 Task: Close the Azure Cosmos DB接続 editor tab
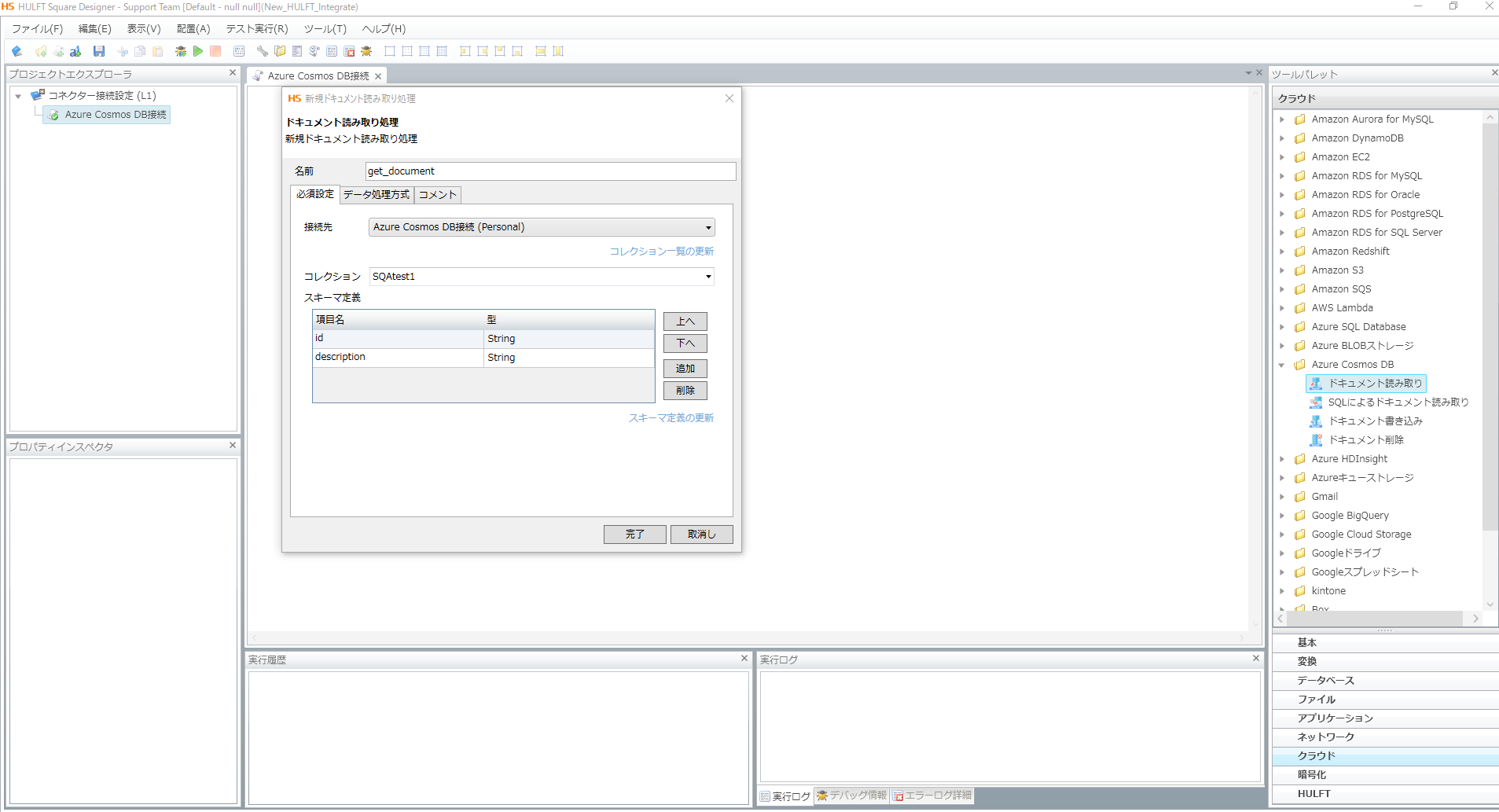point(378,76)
